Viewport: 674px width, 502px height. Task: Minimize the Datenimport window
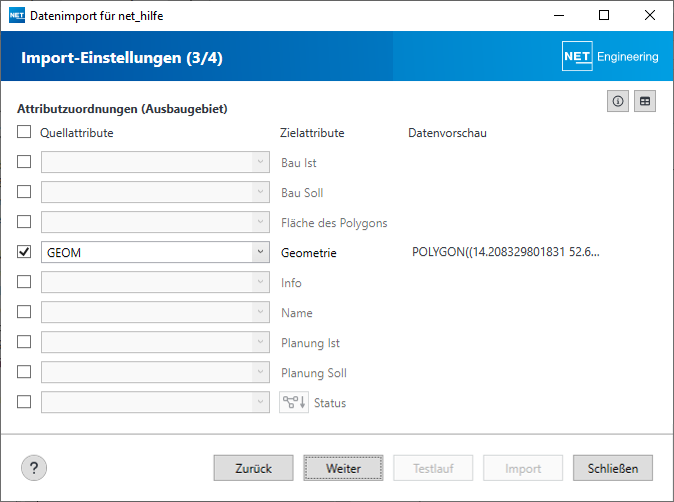pyautogui.click(x=559, y=15)
